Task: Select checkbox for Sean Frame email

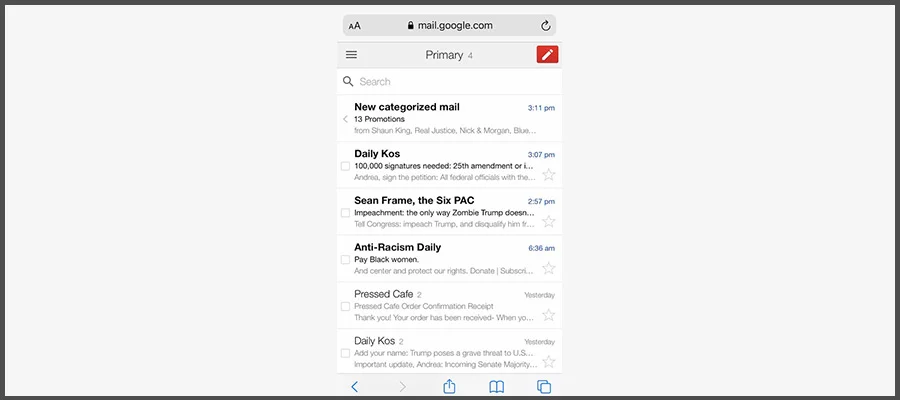Action: (345, 213)
